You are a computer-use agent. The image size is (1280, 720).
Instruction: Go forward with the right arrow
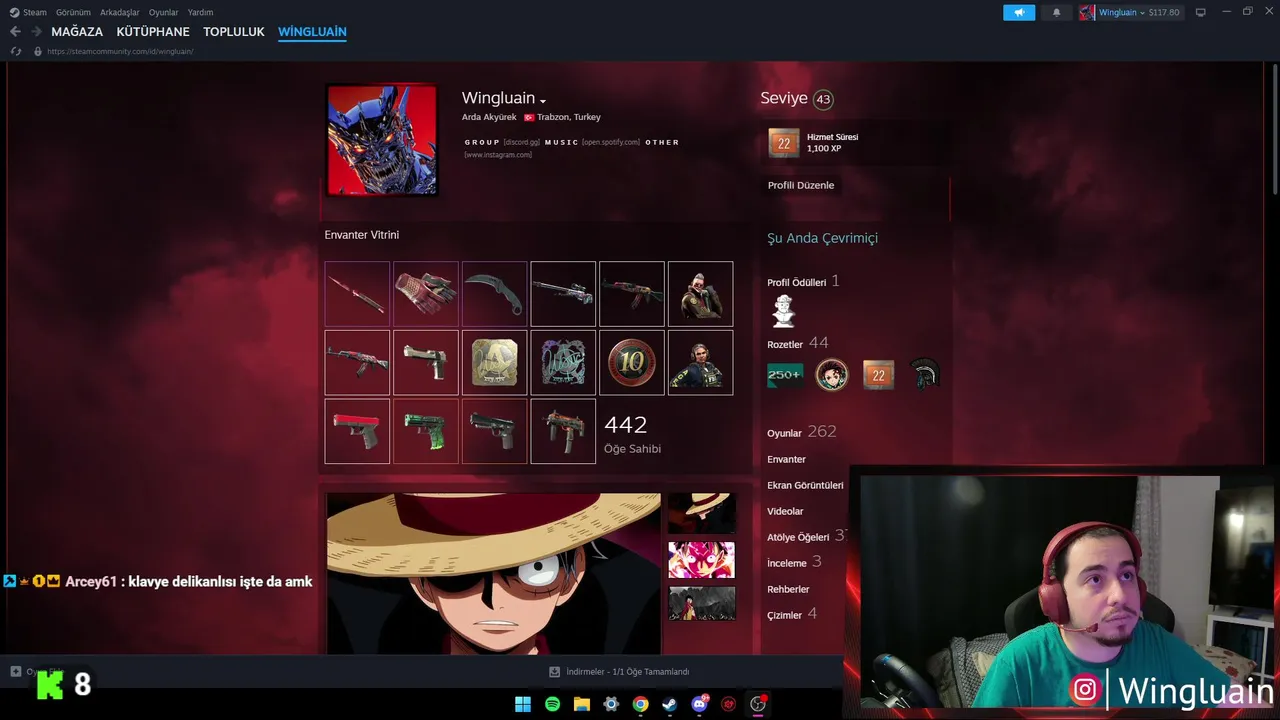point(36,32)
